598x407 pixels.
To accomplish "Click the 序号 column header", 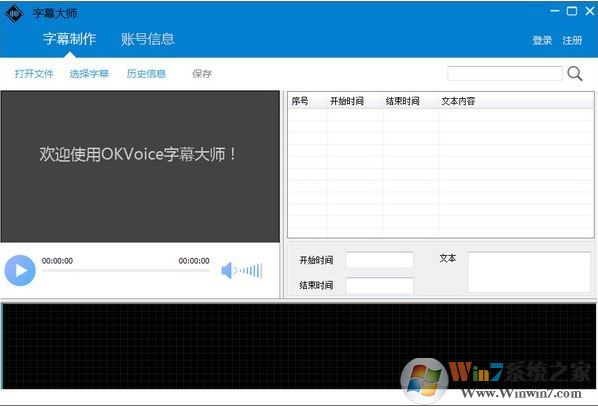I will (307, 101).
